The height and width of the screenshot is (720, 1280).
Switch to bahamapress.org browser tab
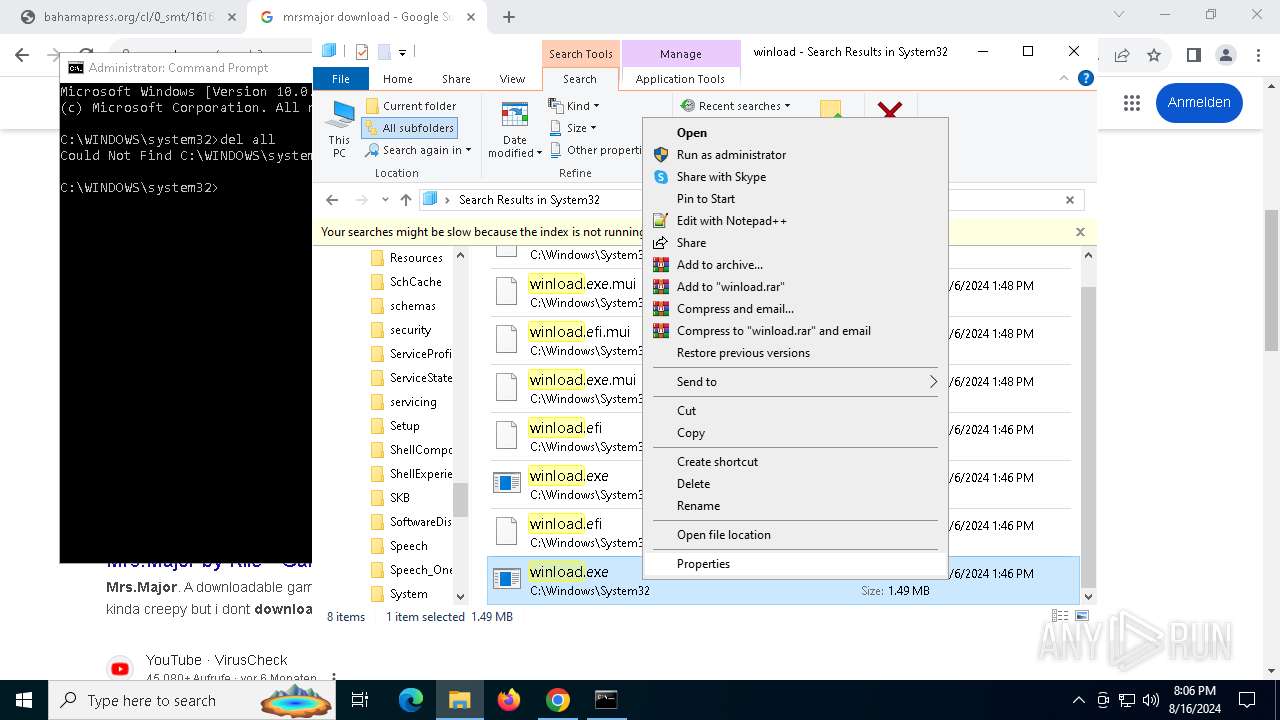[128, 17]
